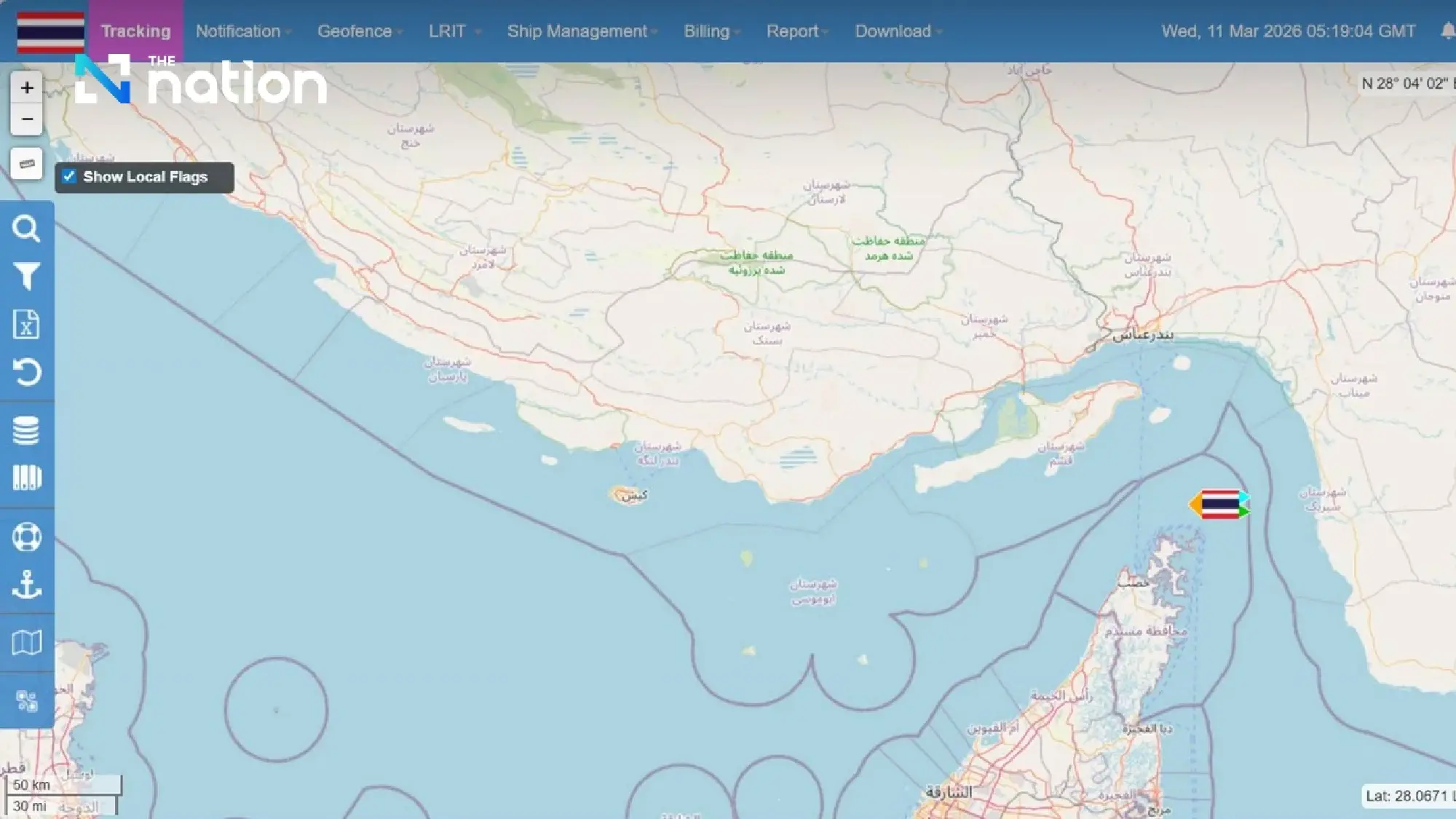Click the Geofence menu item
The height and width of the screenshot is (819, 1456).
click(354, 31)
